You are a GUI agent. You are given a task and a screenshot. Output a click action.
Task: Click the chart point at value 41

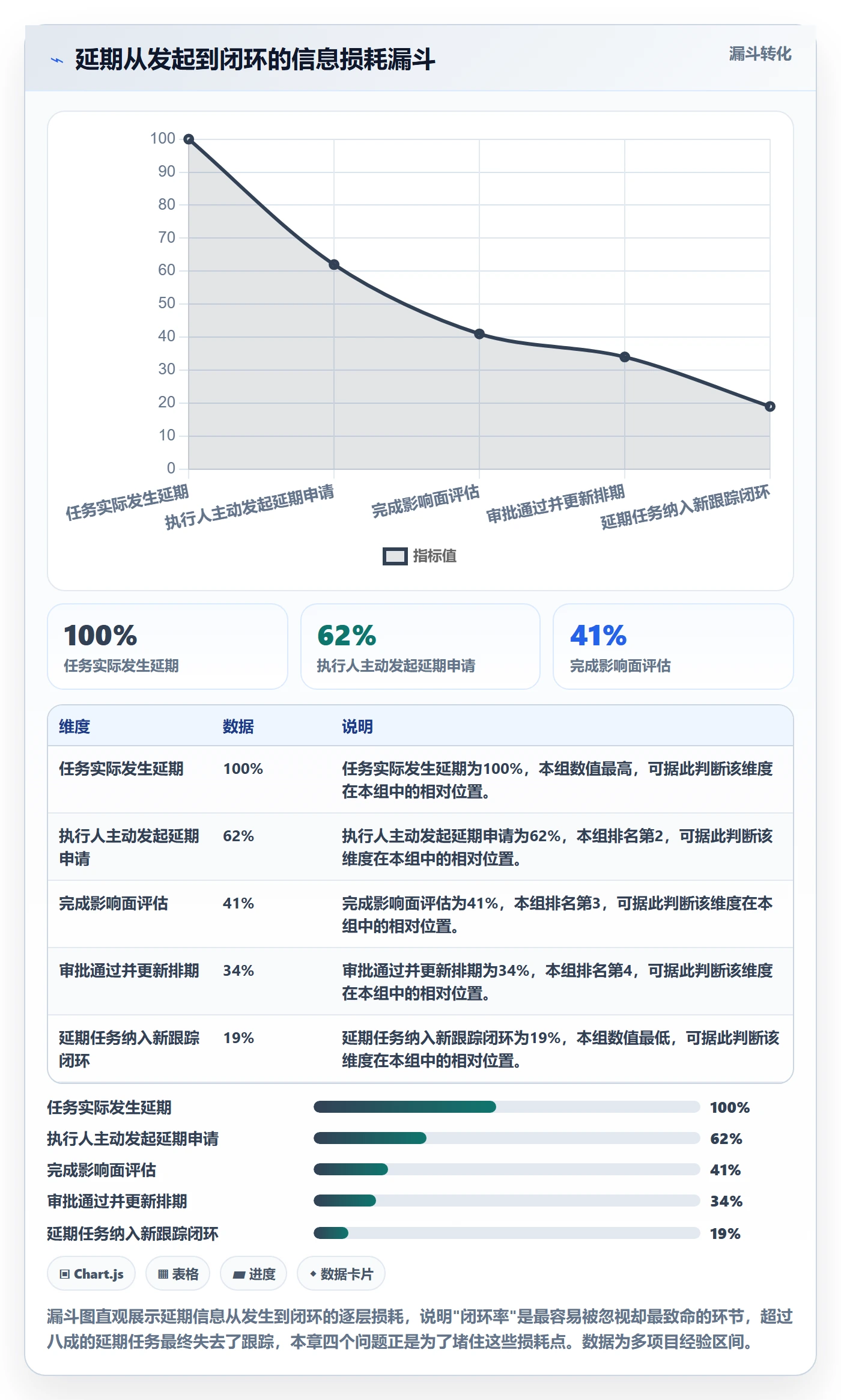click(x=479, y=334)
